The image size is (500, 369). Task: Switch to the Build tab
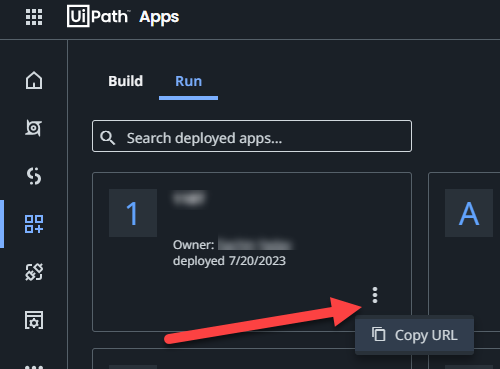point(126,81)
